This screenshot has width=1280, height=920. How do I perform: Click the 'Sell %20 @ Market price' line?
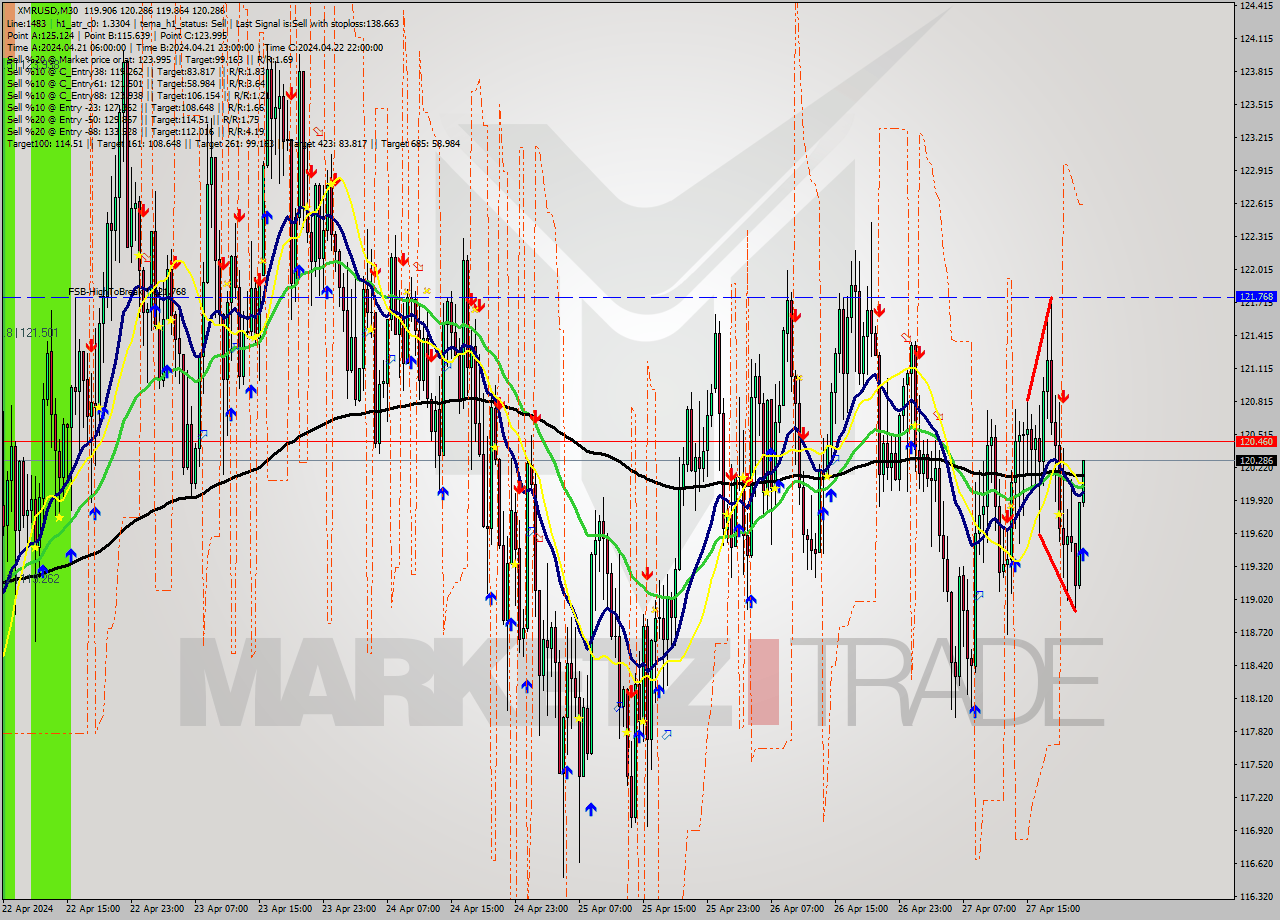[x=150, y=59]
